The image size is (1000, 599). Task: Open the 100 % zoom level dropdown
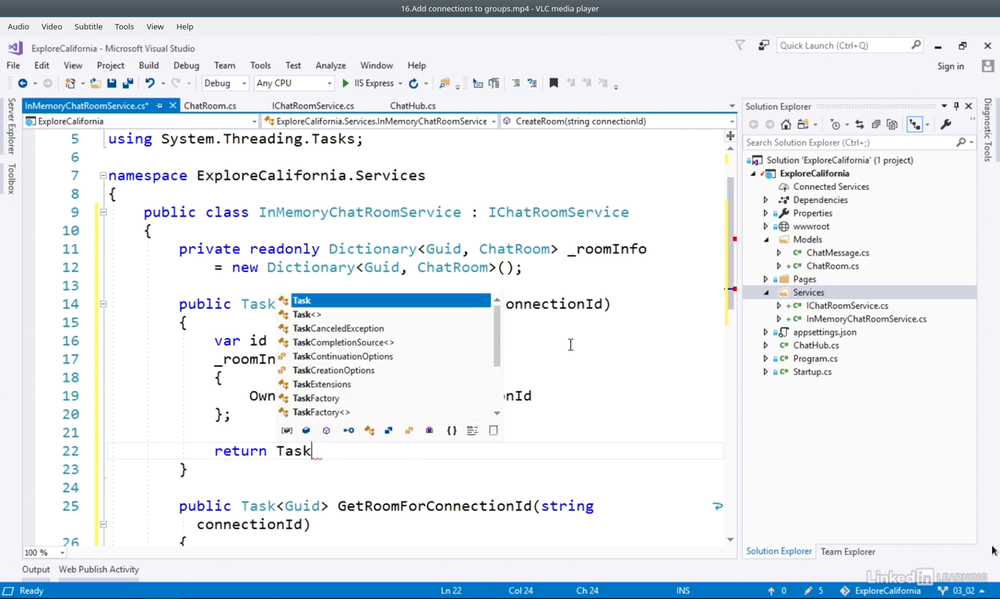click(45, 552)
